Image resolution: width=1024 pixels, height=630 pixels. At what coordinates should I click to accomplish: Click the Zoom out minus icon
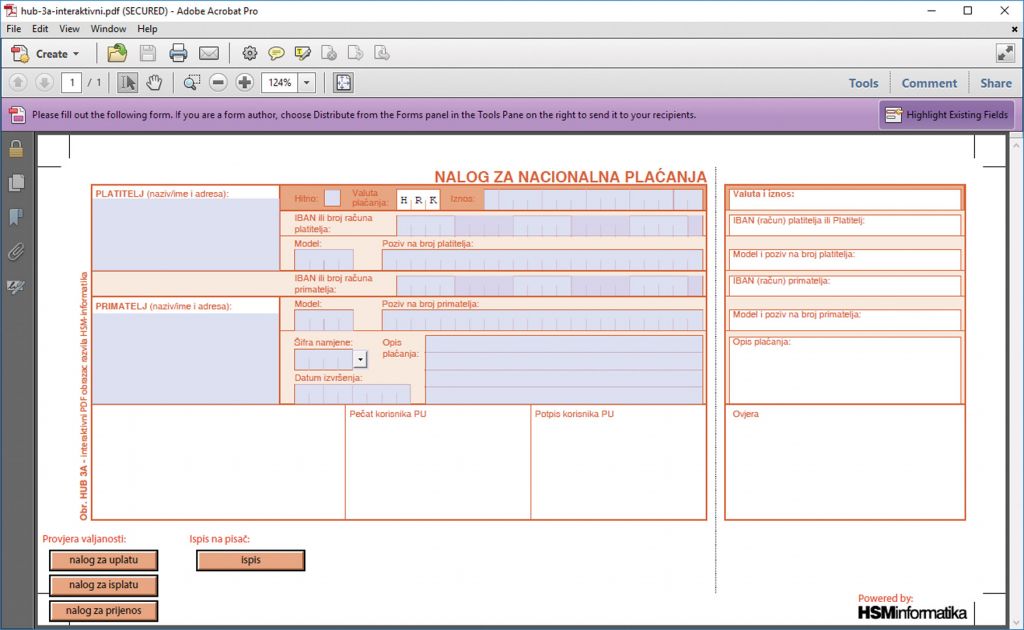coord(218,82)
